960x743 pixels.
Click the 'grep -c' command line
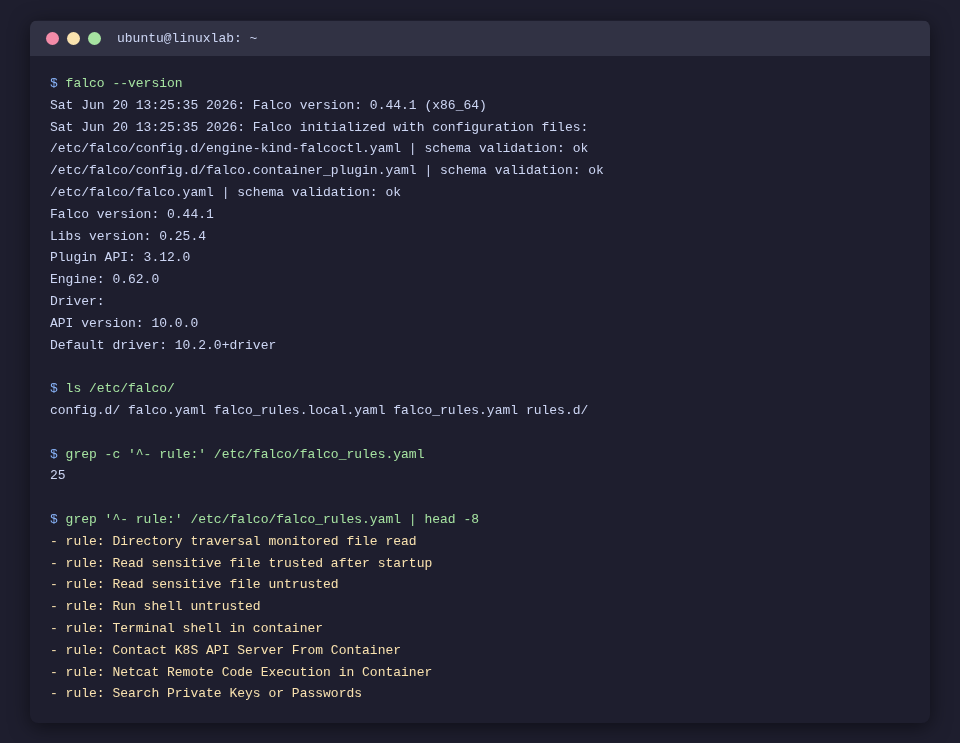(238, 454)
